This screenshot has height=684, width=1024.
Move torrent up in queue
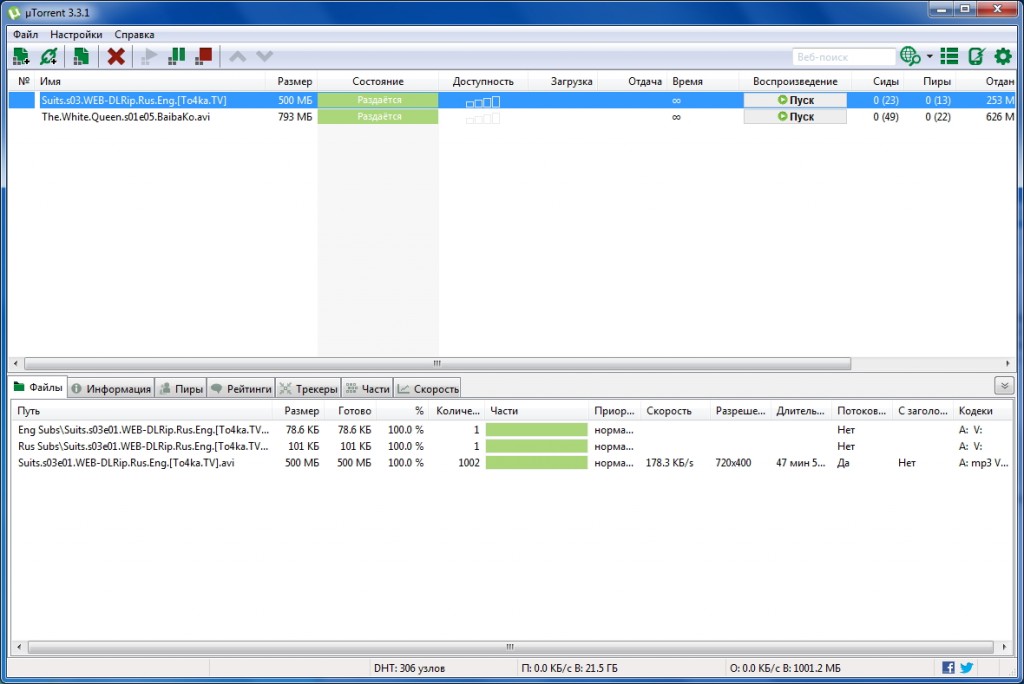click(238, 57)
